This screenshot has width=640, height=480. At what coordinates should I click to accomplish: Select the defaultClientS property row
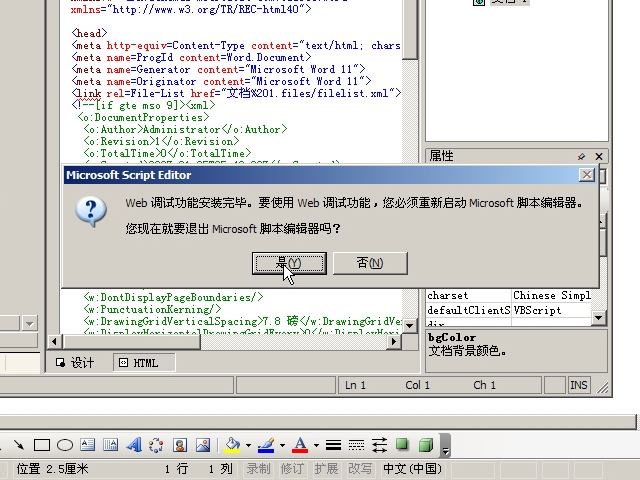[509, 310]
